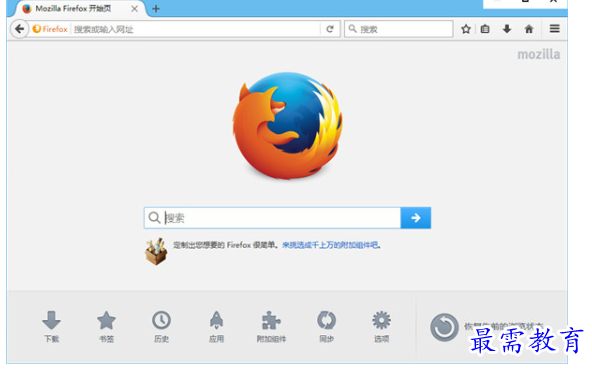The image size is (592, 372).
Task: Go to home page with house icon
Action: click(529, 29)
